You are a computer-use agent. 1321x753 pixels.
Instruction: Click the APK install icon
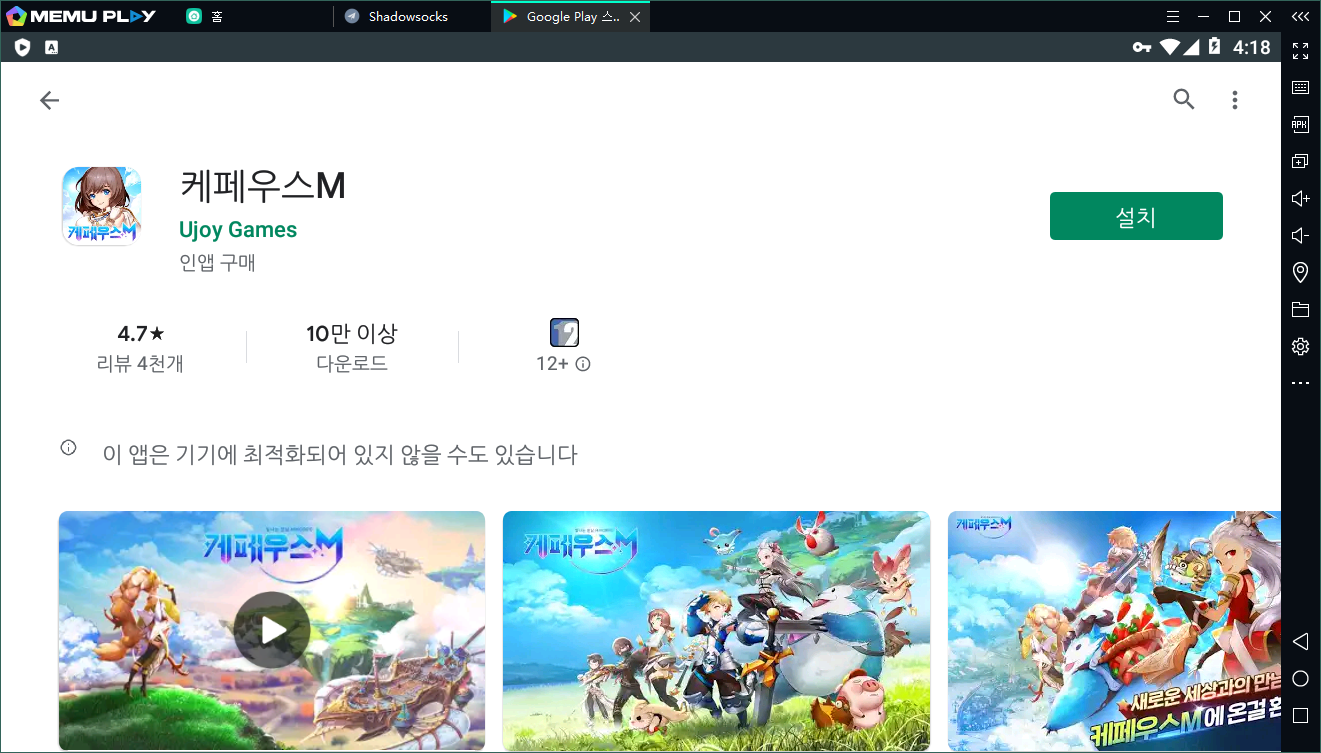coord(1300,124)
